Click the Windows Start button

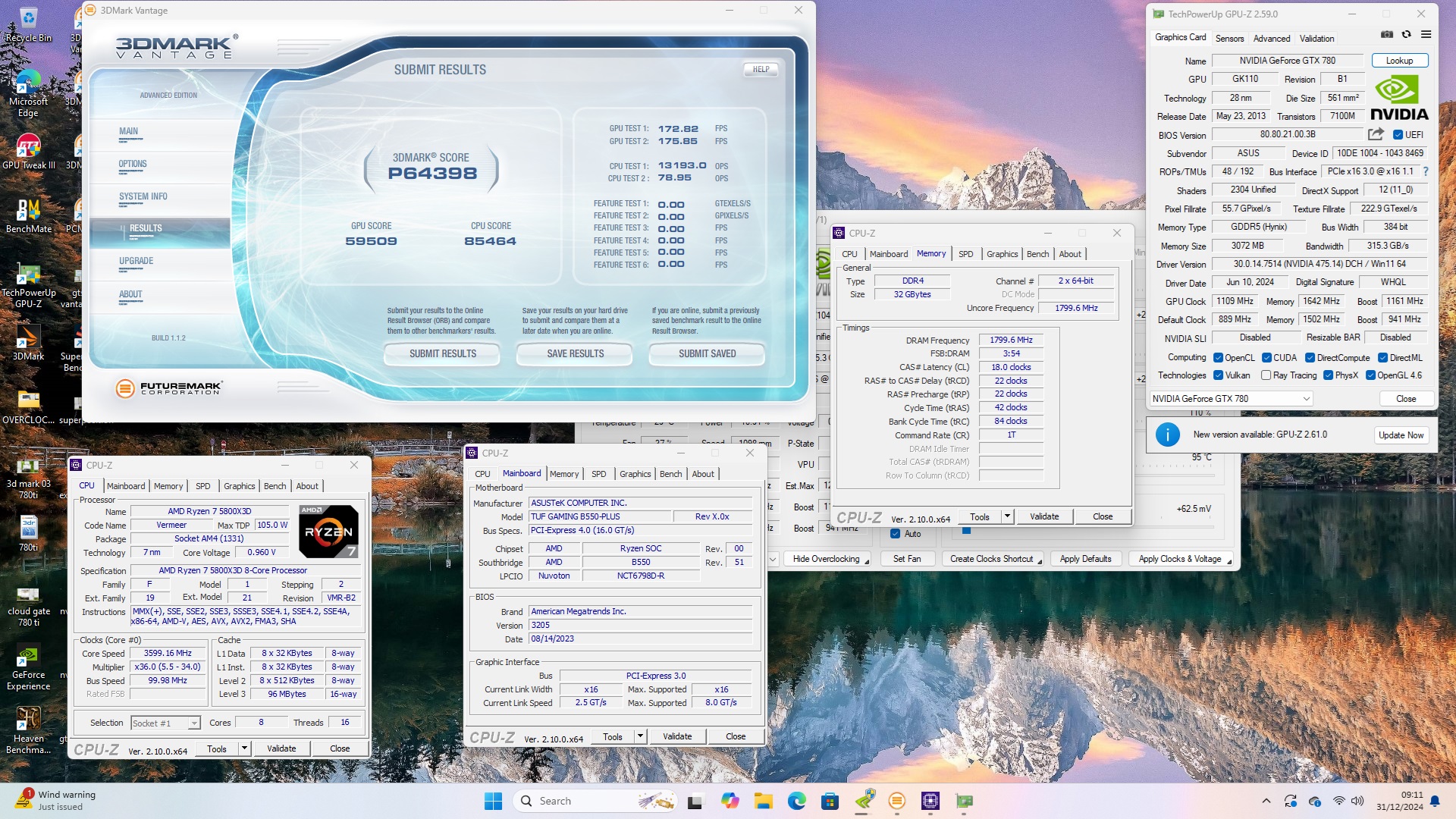493,801
